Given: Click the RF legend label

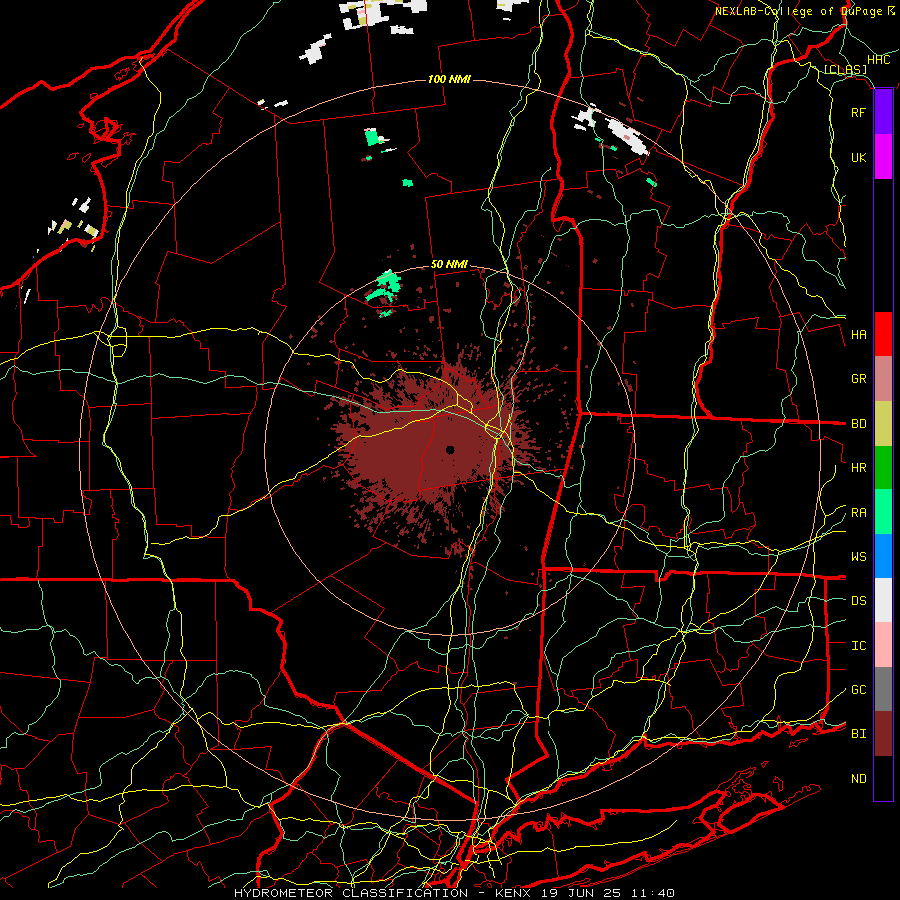Looking at the screenshot, I should pyautogui.click(x=858, y=112).
